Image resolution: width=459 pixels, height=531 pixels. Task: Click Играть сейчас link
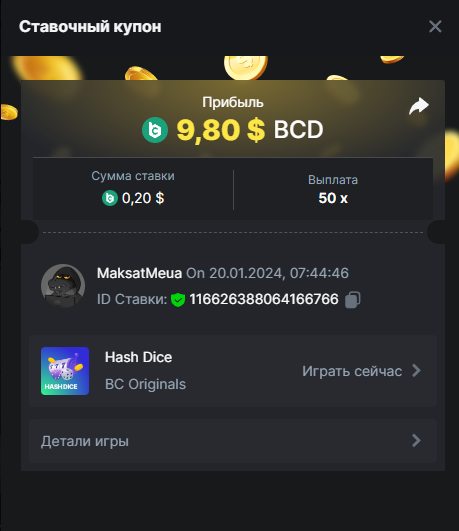352,371
